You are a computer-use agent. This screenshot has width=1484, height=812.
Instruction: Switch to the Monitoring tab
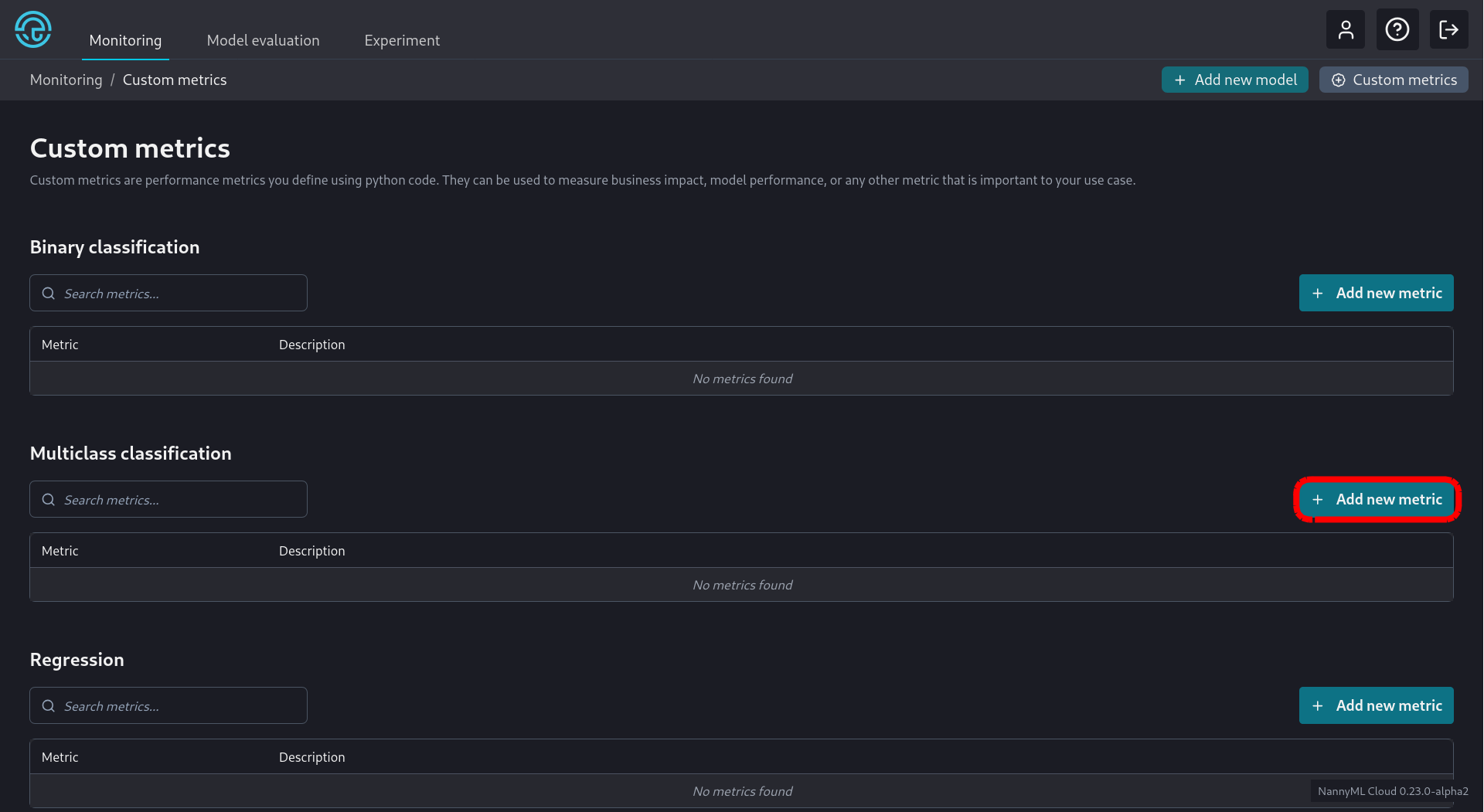tap(125, 40)
